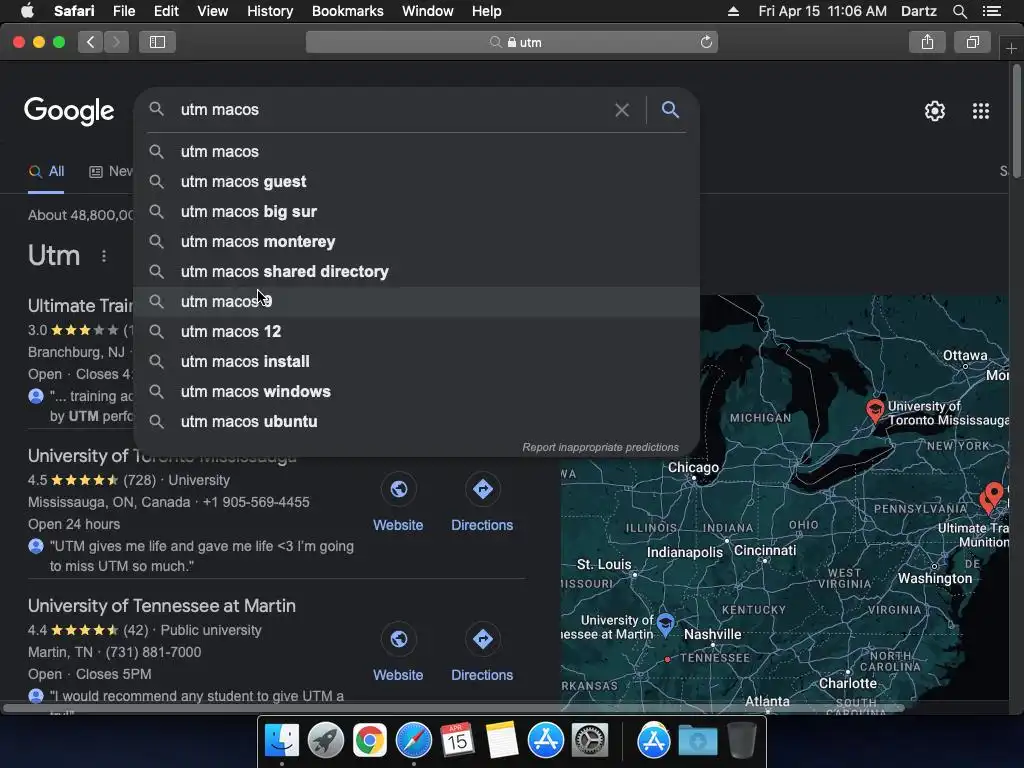This screenshot has width=1024, height=768.
Task: Open the Apple menu
Action: [27, 11]
